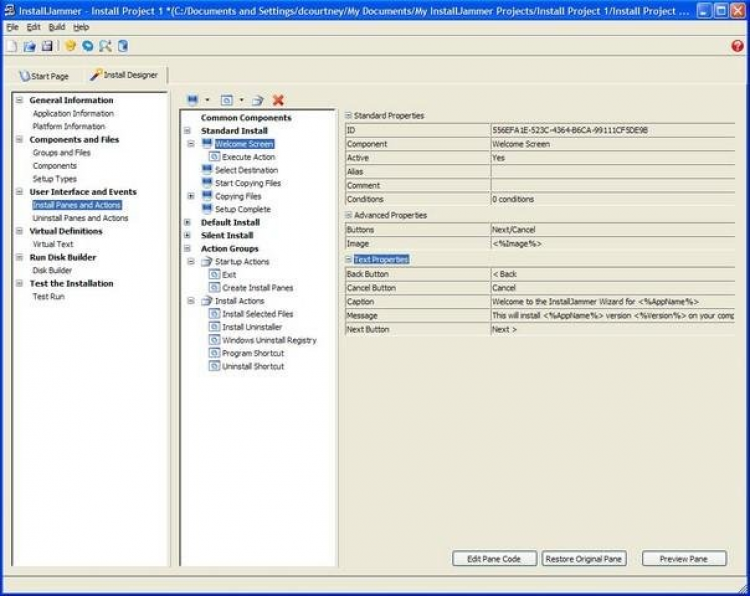Open help via red question mark icon
This screenshot has height=596, width=750.
(737, 46)
